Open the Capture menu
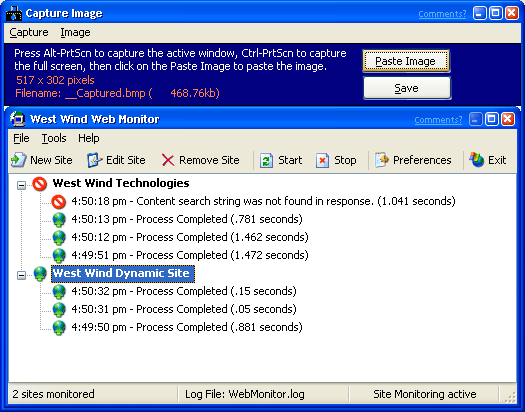Screen dimensions: 525x412 tap(29, 32)
